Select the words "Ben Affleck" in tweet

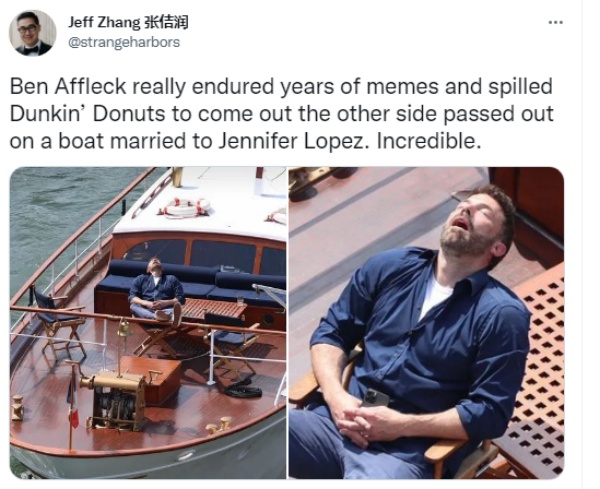pos(68,86)
